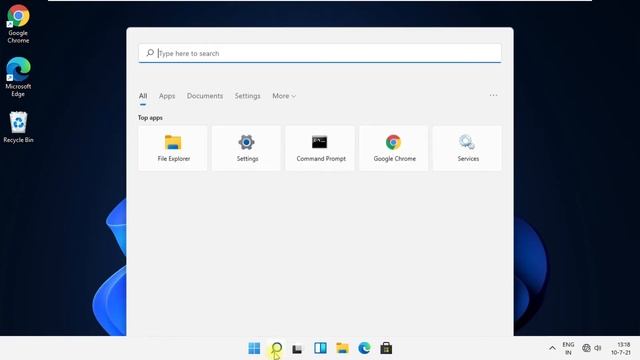The height and width of the screenshot is (360, 640).
Task: Switch to the Apps search filter tab
Action: [x=167, y=96]
